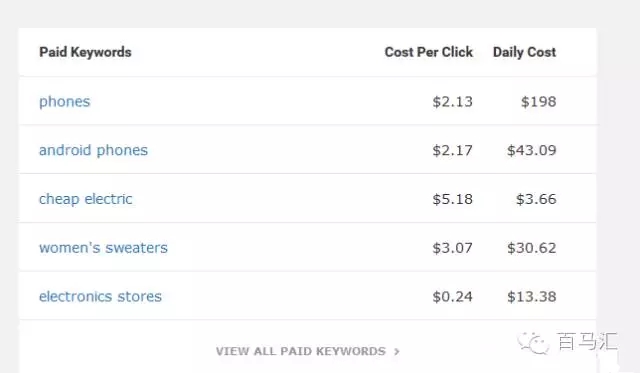Image resolution: width=640 pixels, height=373 pixels.
Task: Select the $43.09 daily cost value
Action: (x=532, y=151)
